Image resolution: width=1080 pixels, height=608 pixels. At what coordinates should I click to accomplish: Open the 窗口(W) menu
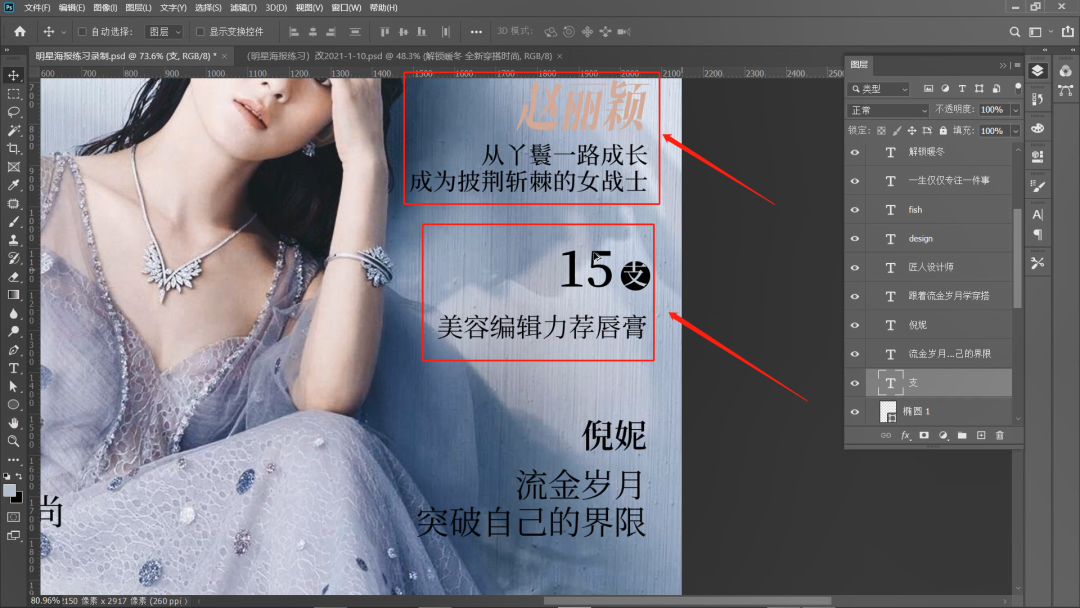point(346,8)
